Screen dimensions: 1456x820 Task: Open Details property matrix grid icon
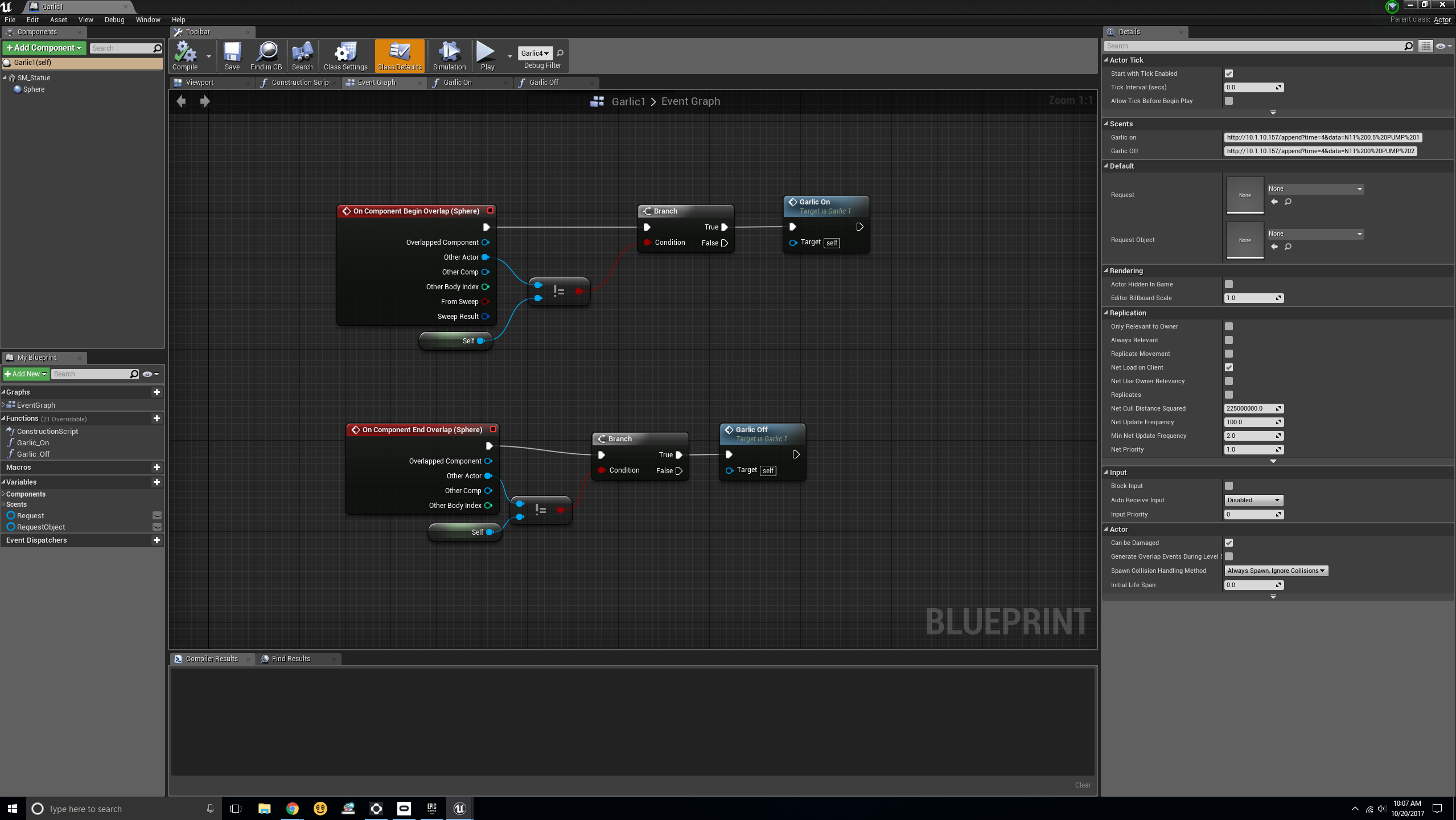(x=1425, y=46)
